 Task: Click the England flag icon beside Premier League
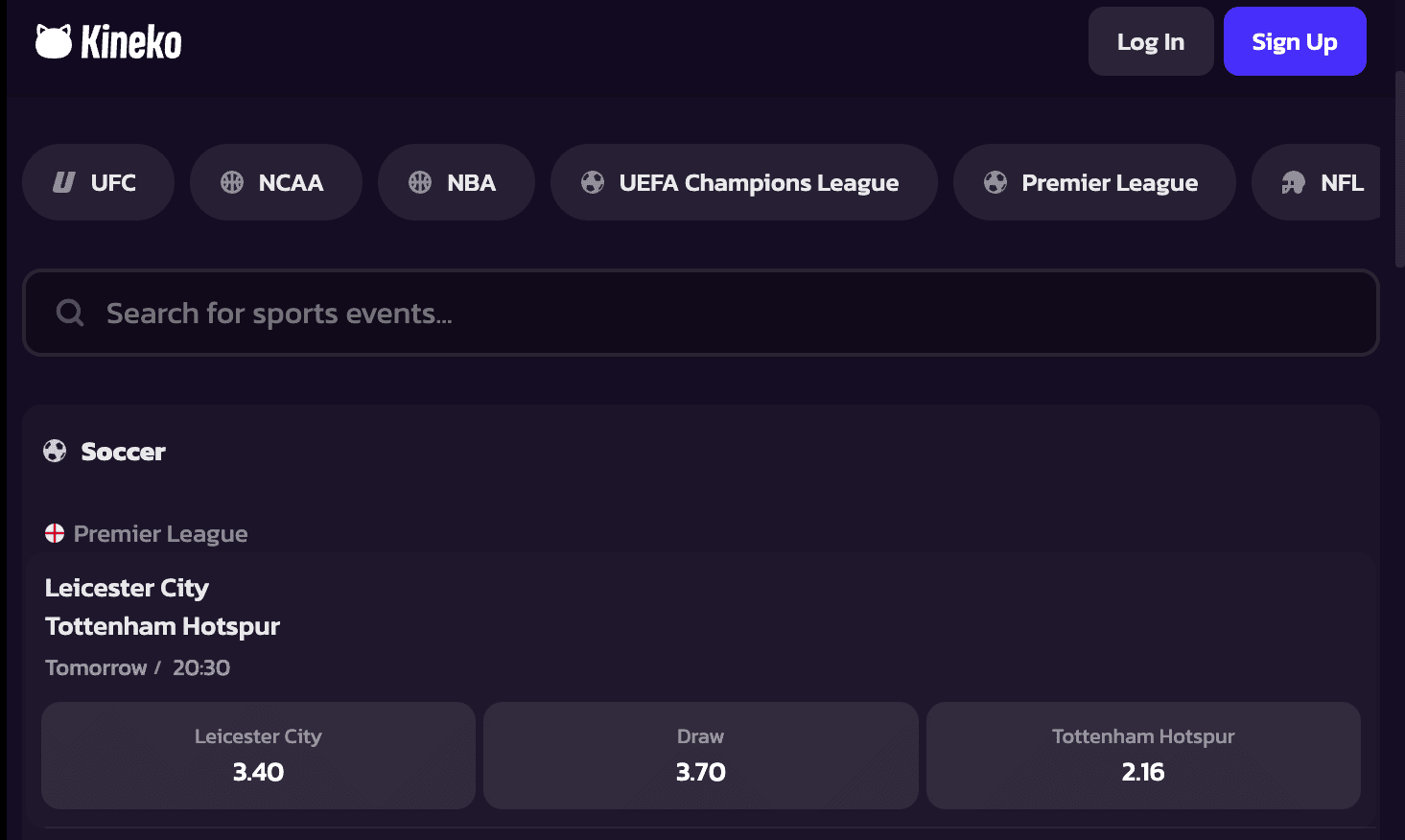(x=55, y=533)
